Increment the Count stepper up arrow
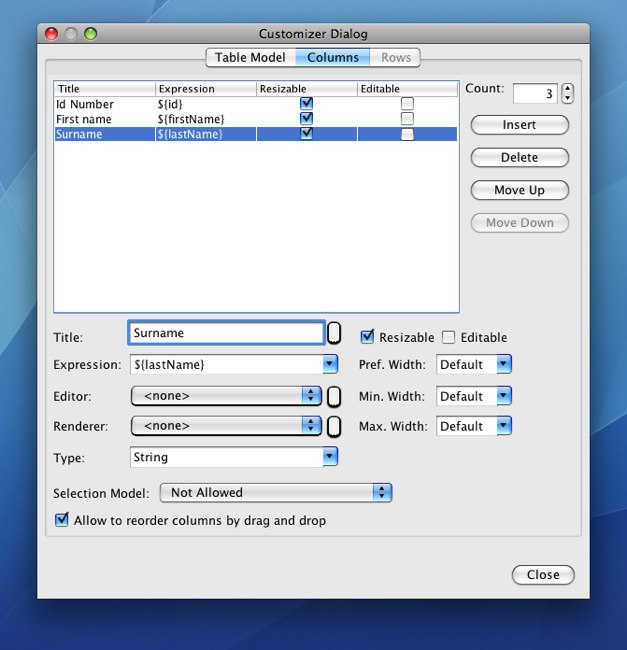Image resolution: width=627 pixels, height=650 pixels. coord(567,88)
